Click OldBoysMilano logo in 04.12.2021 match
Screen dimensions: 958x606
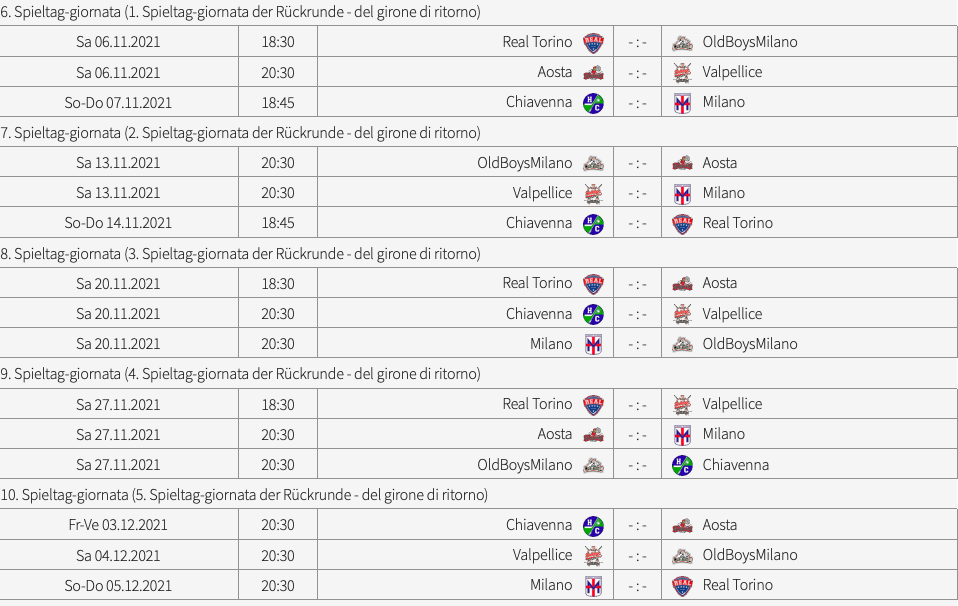tap(682, 556)
